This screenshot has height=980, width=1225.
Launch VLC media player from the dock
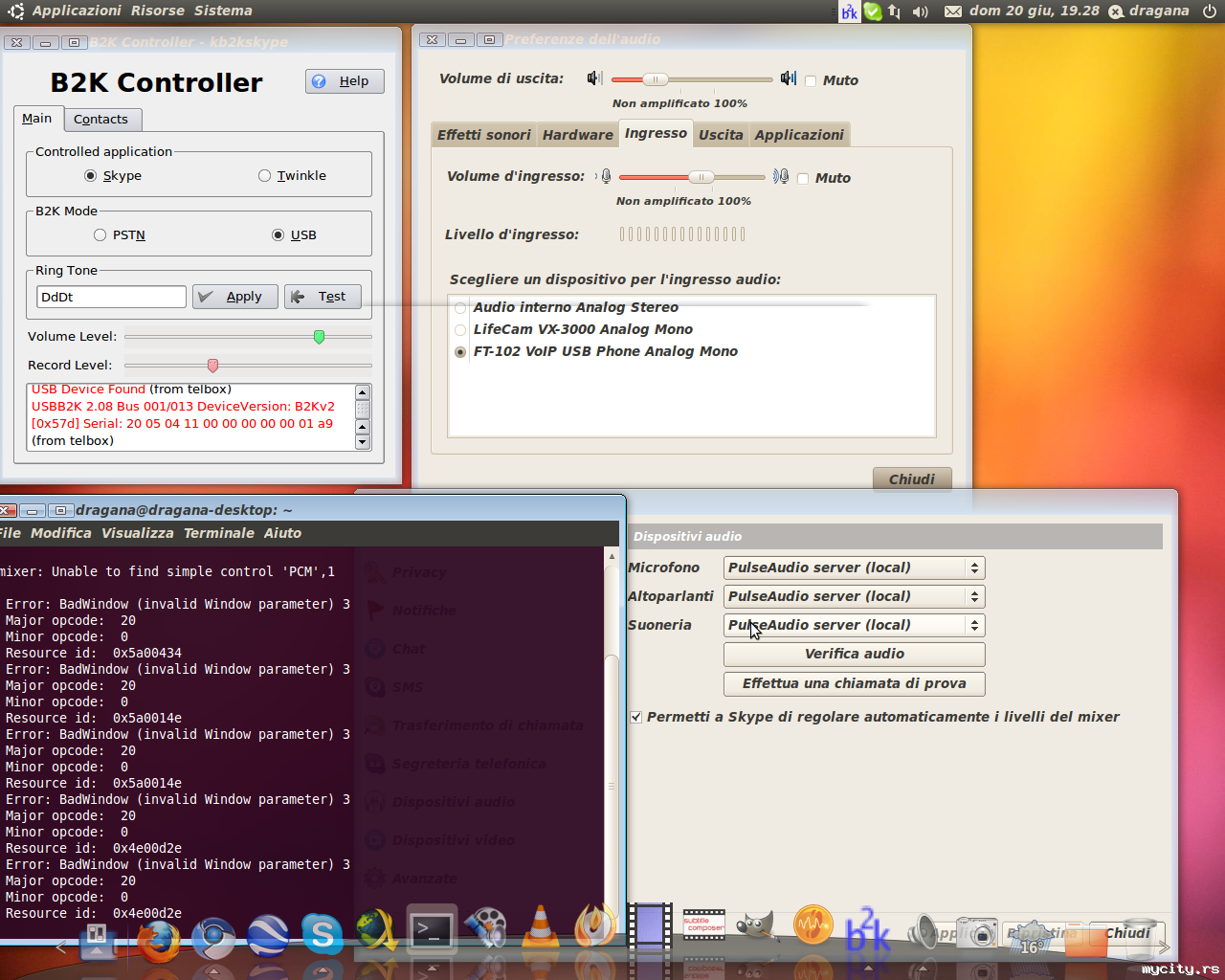coord(541,927)
